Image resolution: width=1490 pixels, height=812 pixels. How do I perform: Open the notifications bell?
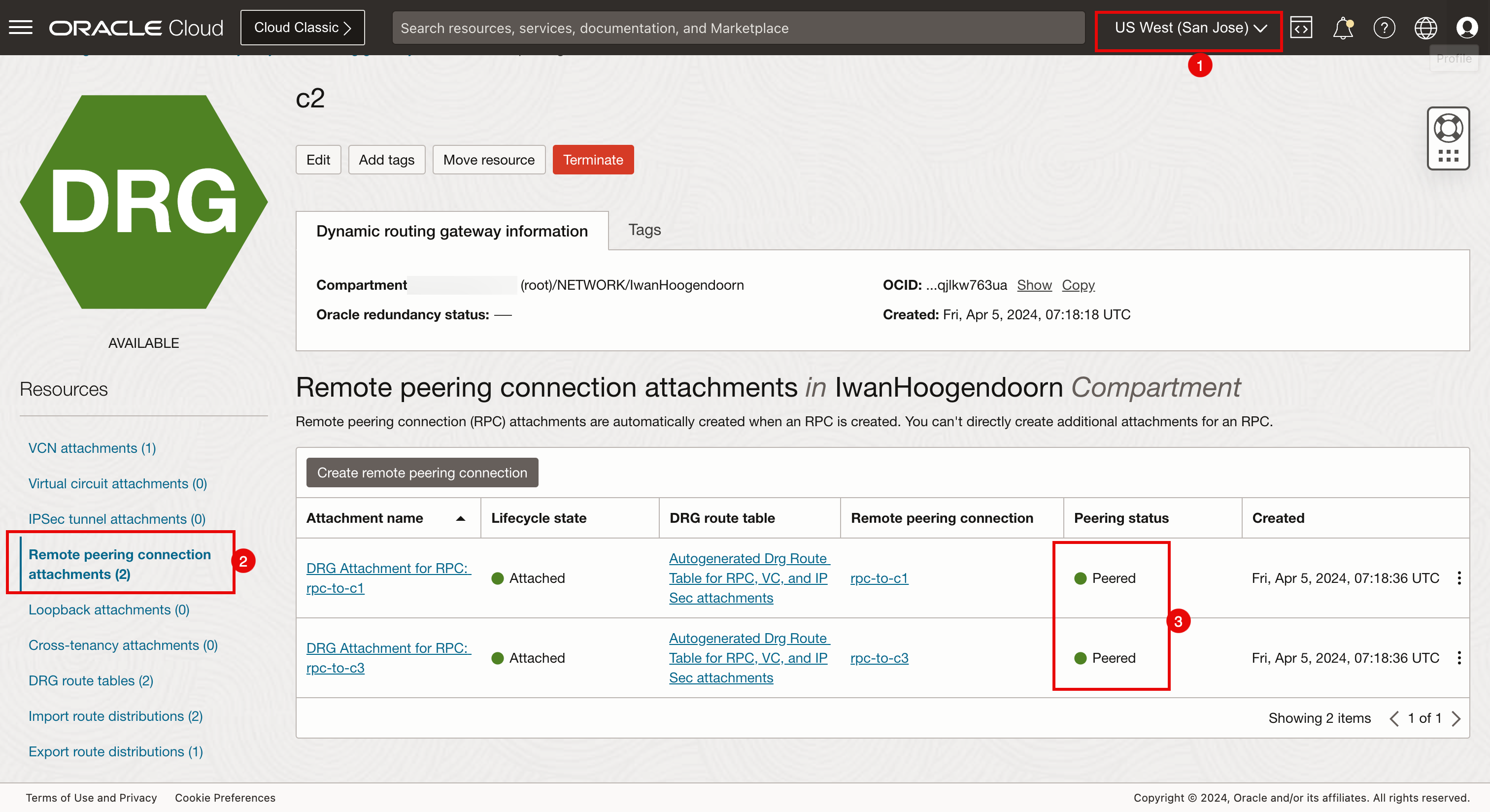pyautogui.click(x=1343, y=27)
